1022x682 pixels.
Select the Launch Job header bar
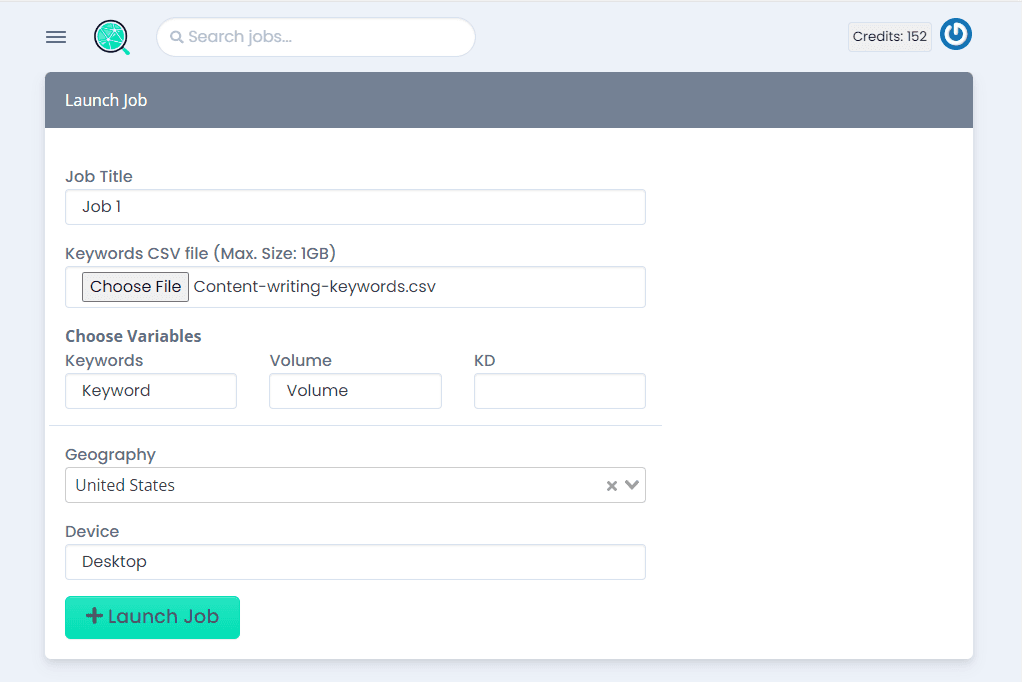pyautogui.click(x=509, y=100)
